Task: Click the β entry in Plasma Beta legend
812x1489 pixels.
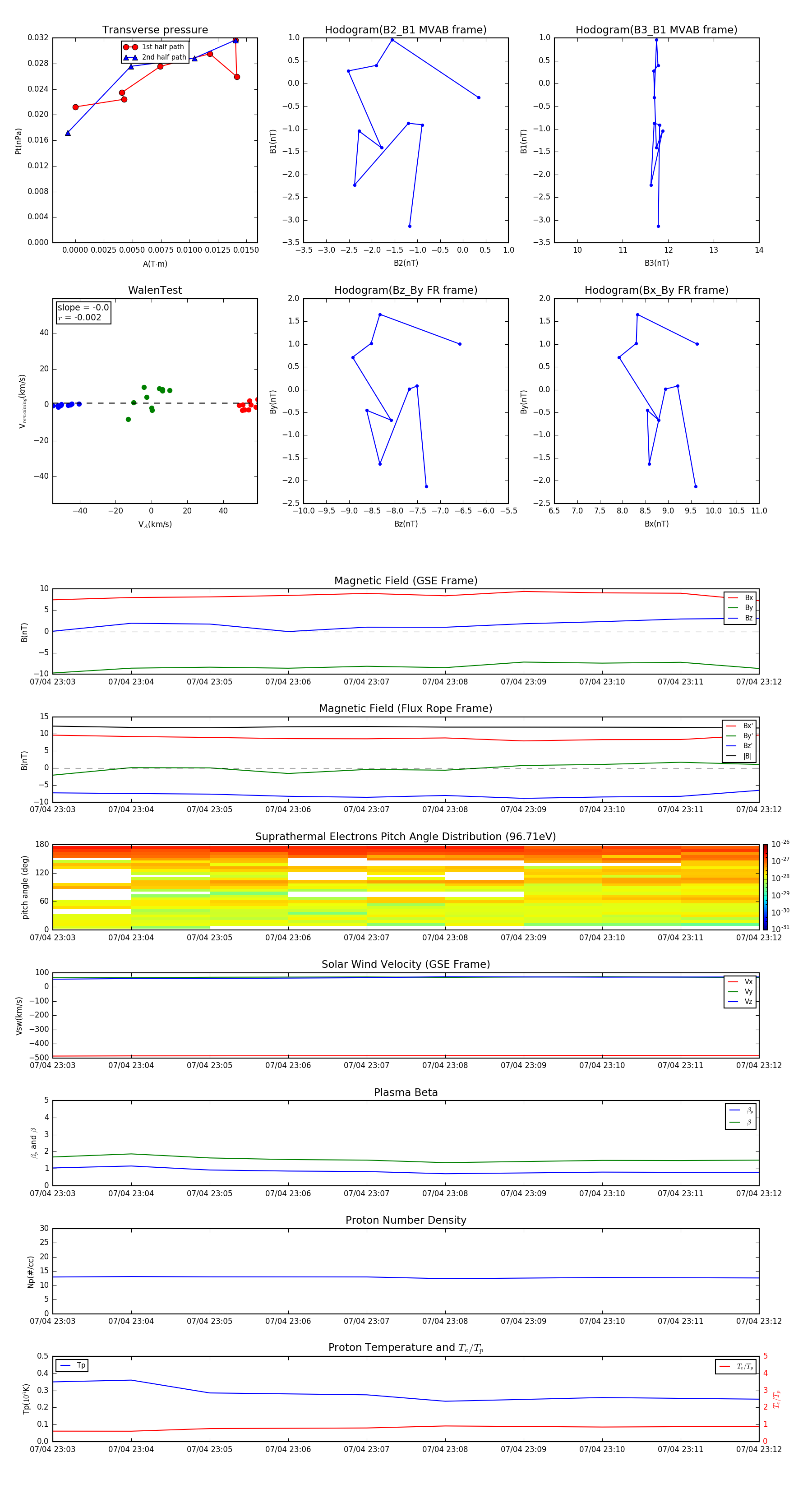Action: [741, 1123]
